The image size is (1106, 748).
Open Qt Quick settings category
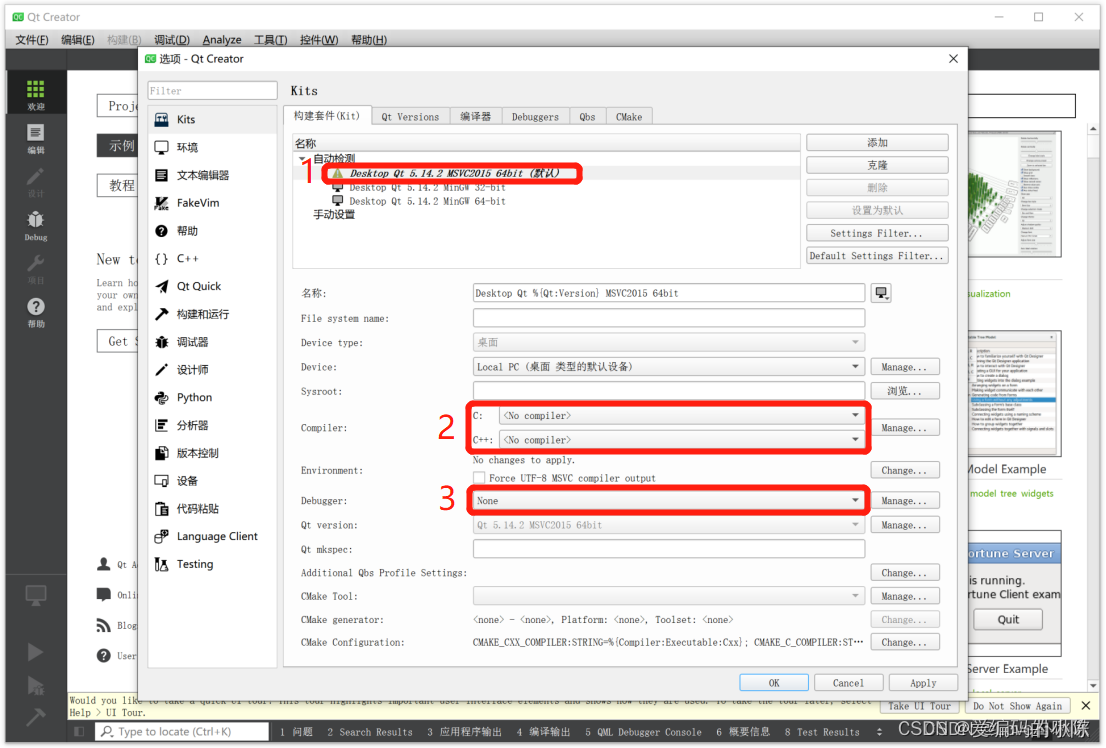[212, 286]
